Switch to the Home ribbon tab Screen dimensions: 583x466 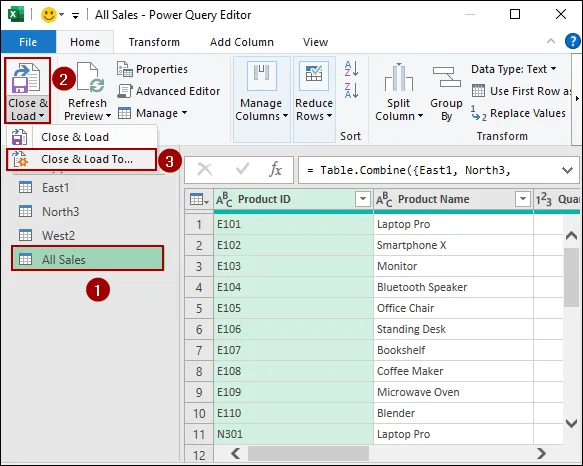point(85,42)
